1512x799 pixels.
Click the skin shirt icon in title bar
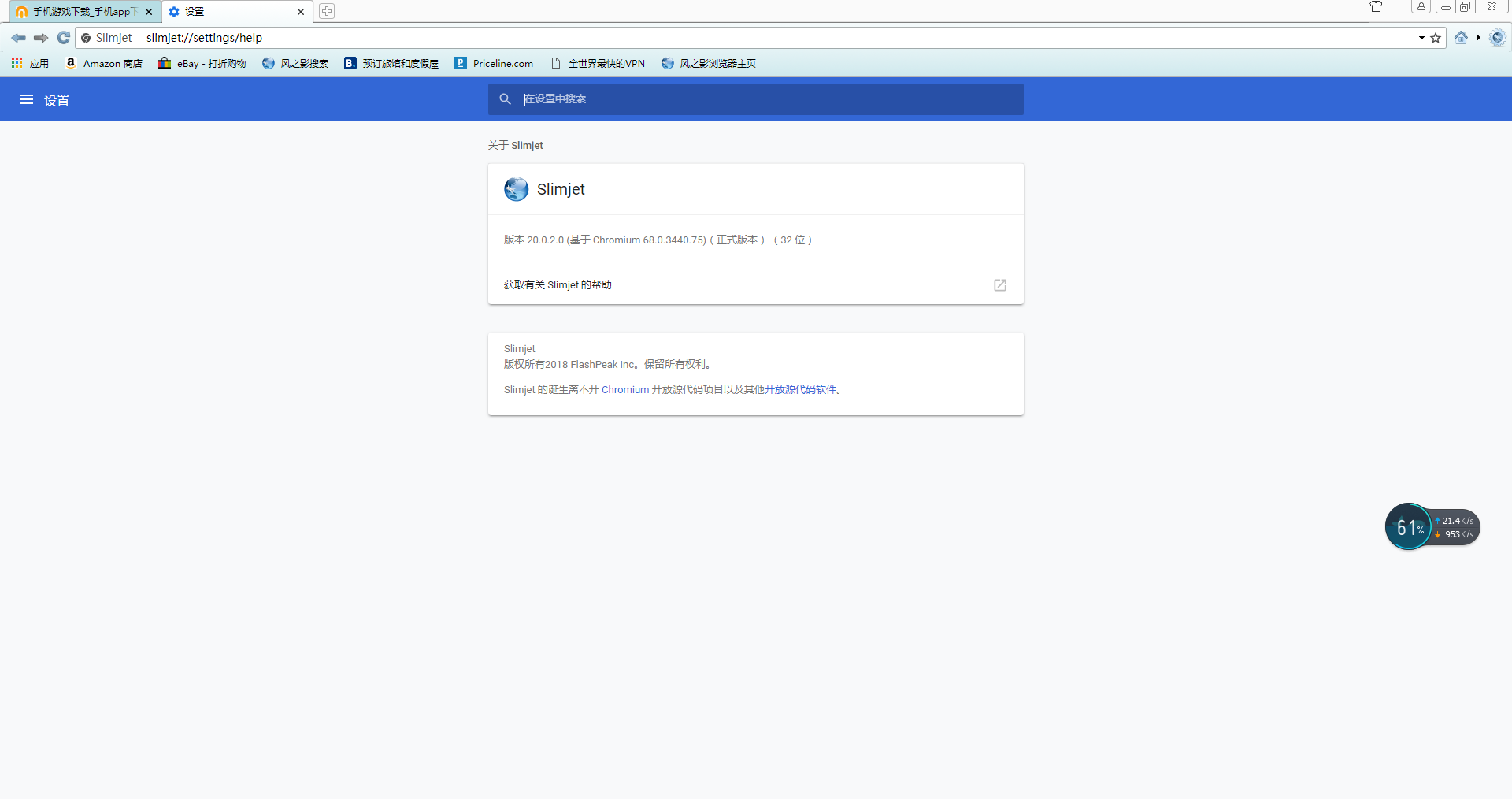(x=1376, y=6)
